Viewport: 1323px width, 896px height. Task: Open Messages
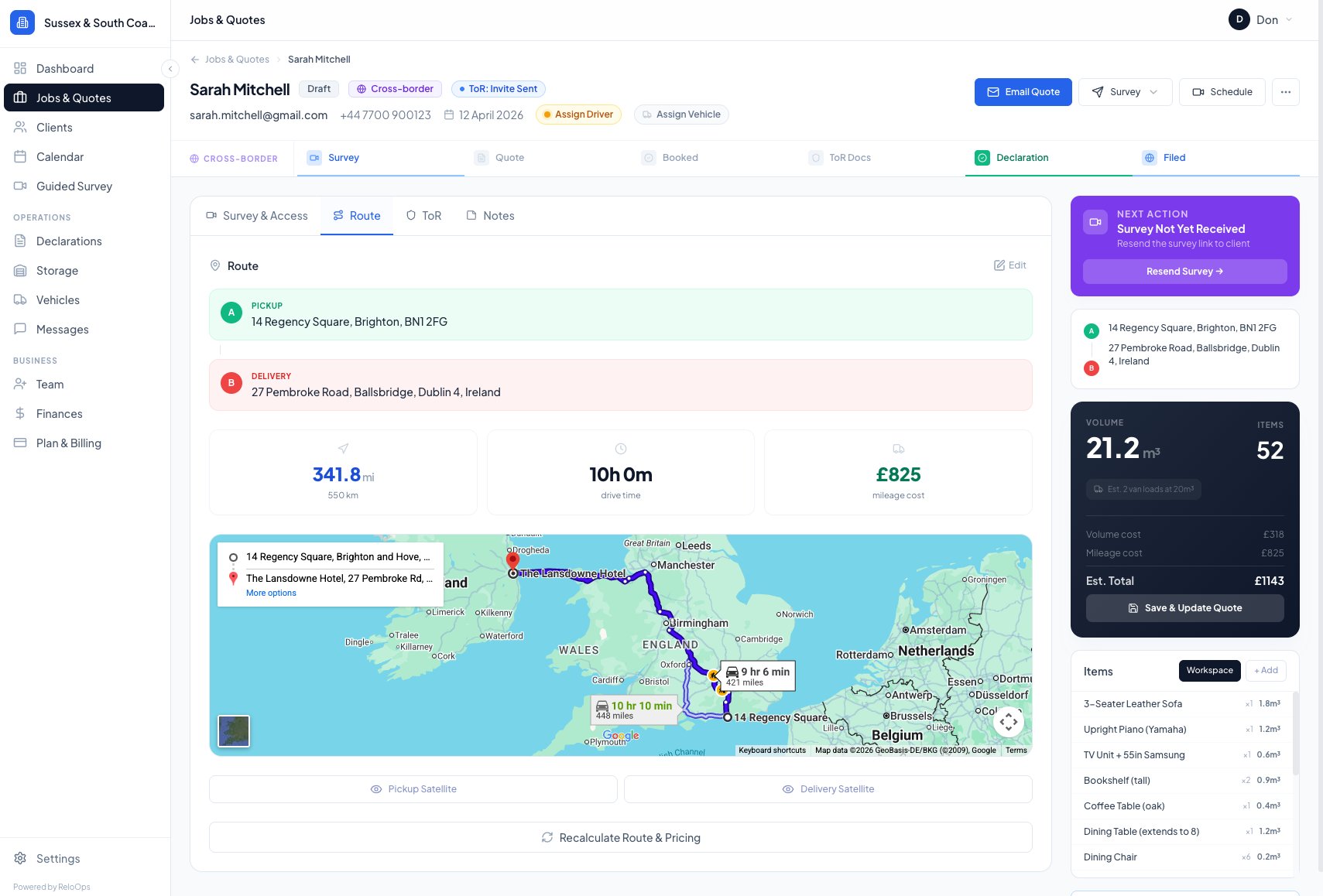click(63, 329)
